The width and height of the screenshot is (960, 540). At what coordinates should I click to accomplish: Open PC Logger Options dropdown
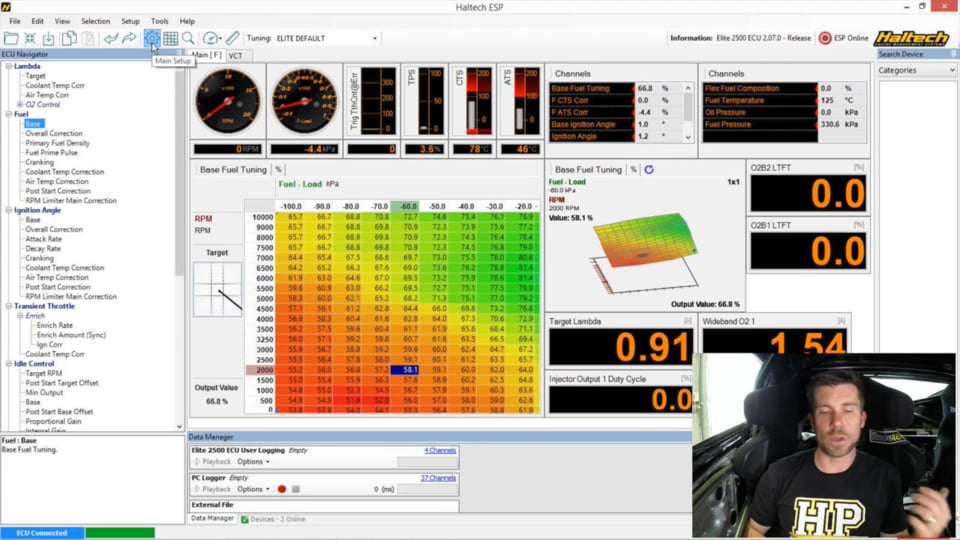[253, 489]
